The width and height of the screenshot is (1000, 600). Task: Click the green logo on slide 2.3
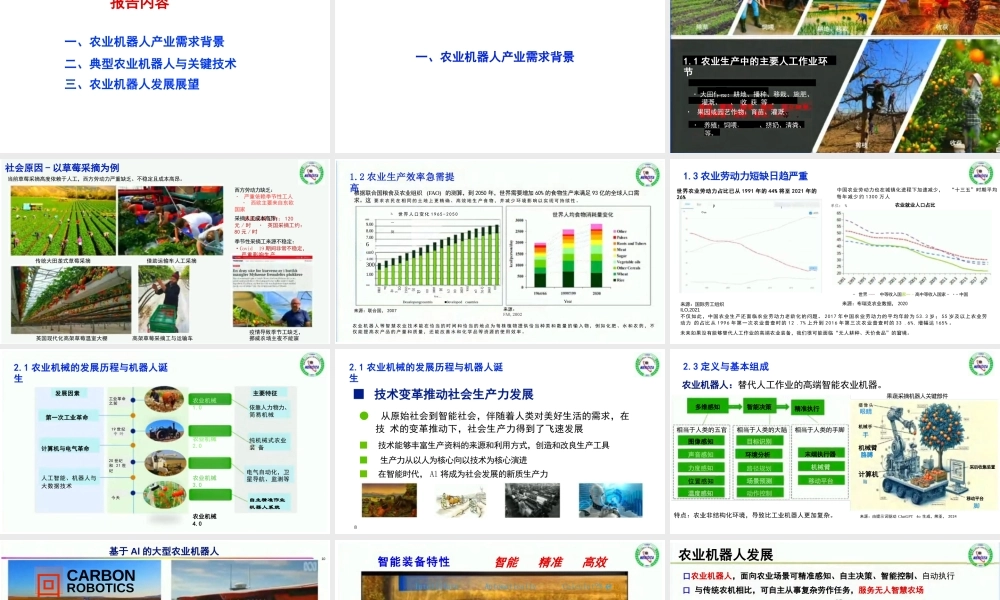[981, 365]
